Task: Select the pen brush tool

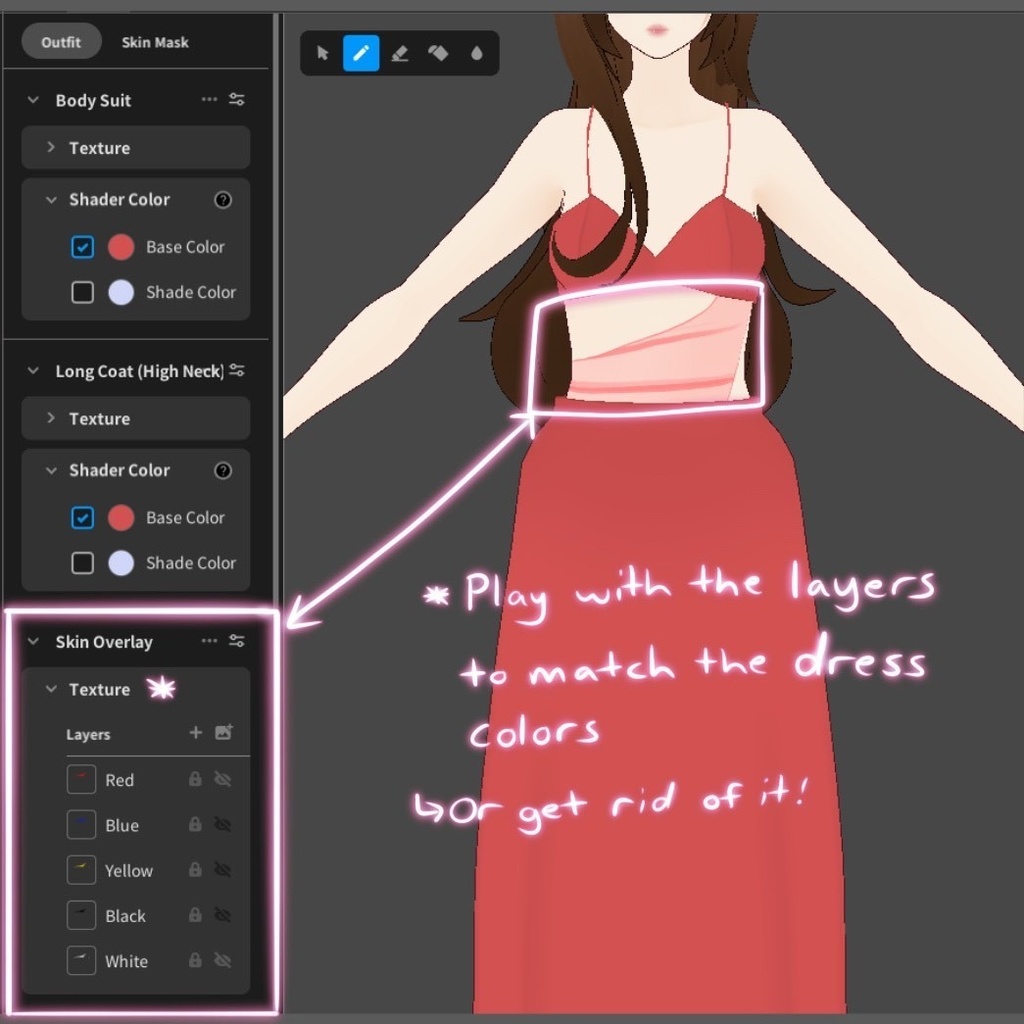Action: 361,53
